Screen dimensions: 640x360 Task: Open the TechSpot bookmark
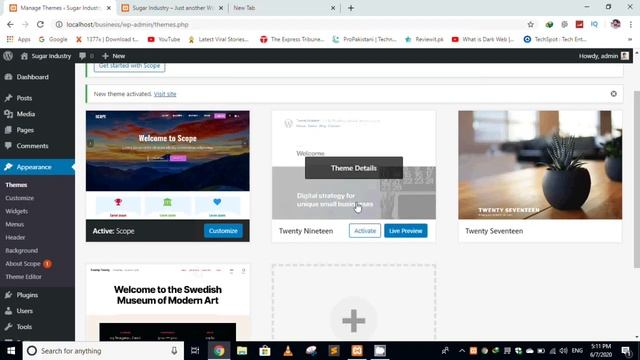click(556, 39)
